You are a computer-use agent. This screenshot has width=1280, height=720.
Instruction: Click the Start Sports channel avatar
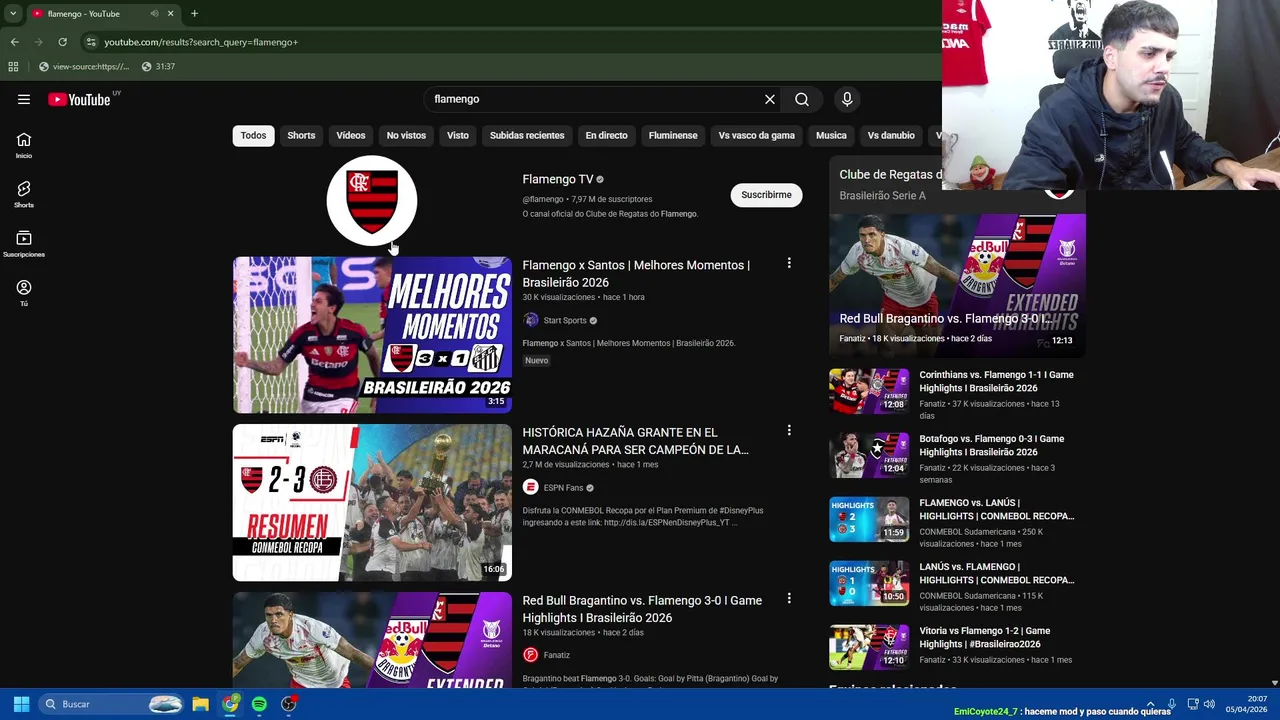pyautogui.click(x=531, y=320)
